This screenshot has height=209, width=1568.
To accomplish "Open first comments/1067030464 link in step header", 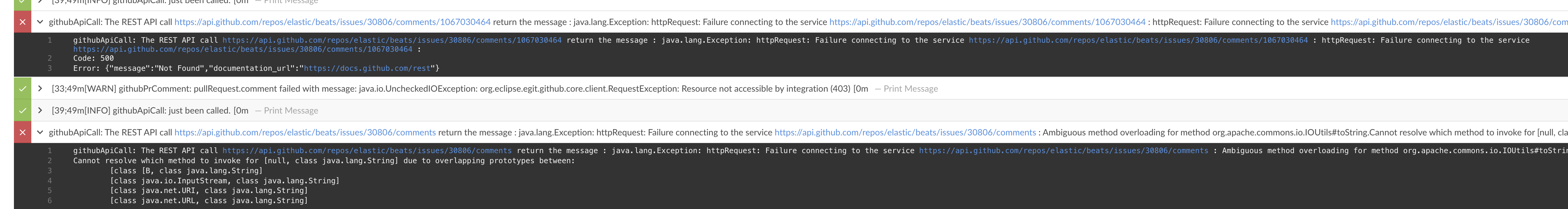I will (x=332, y=22).
